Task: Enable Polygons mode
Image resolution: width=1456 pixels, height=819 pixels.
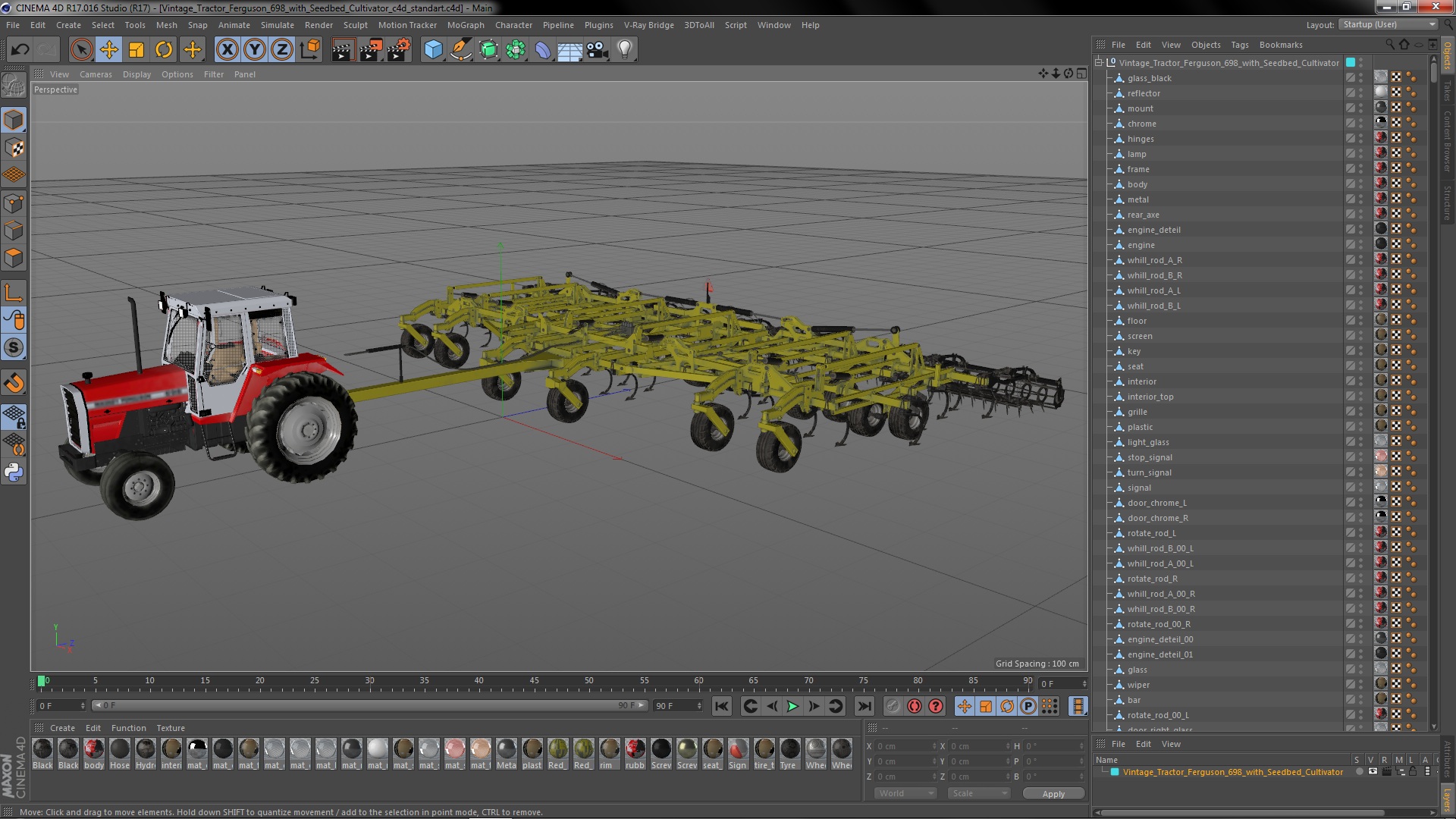Action: 14,258
